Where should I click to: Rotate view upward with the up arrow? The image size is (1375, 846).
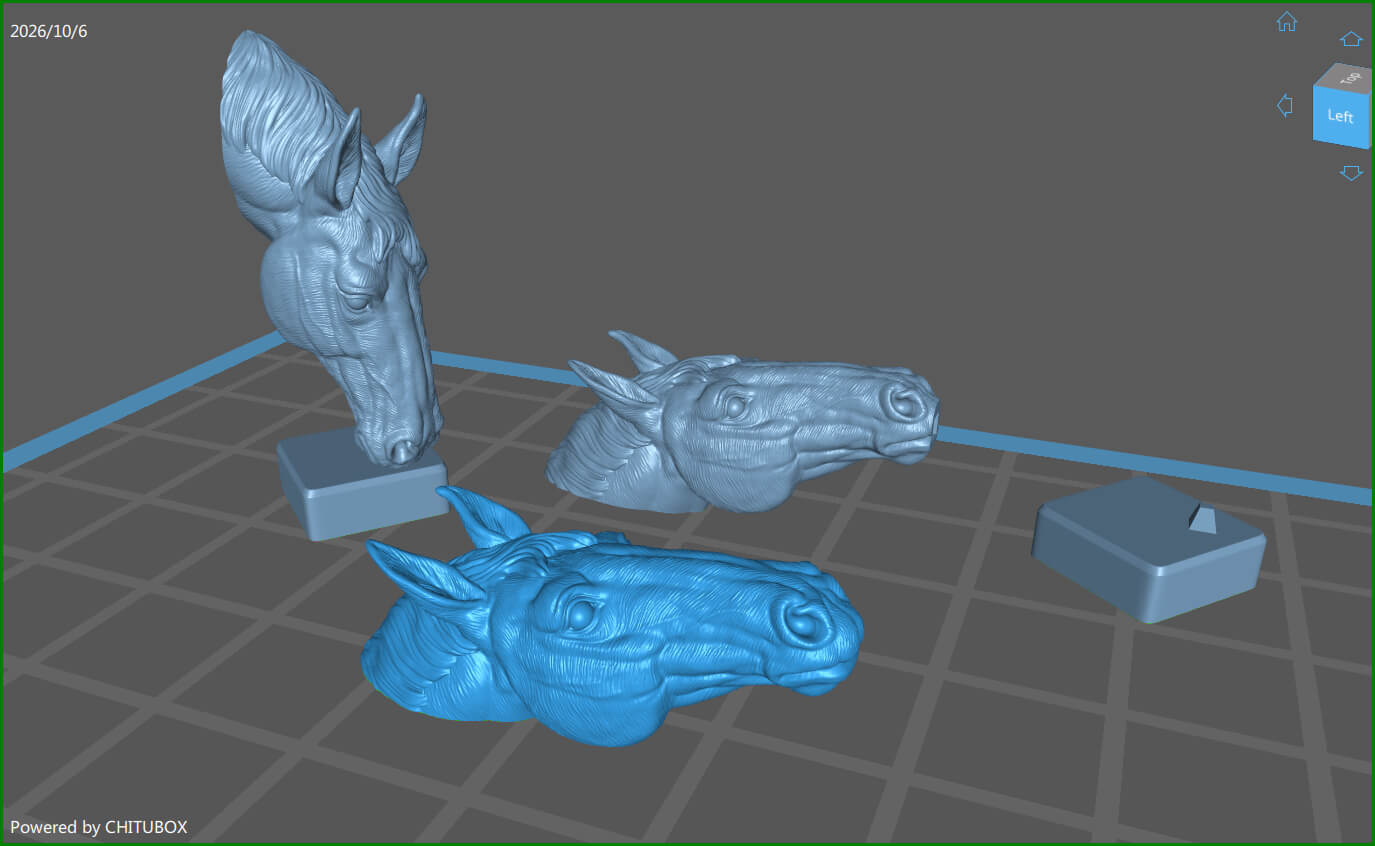pyautogui.click(x=1351, y=39)
